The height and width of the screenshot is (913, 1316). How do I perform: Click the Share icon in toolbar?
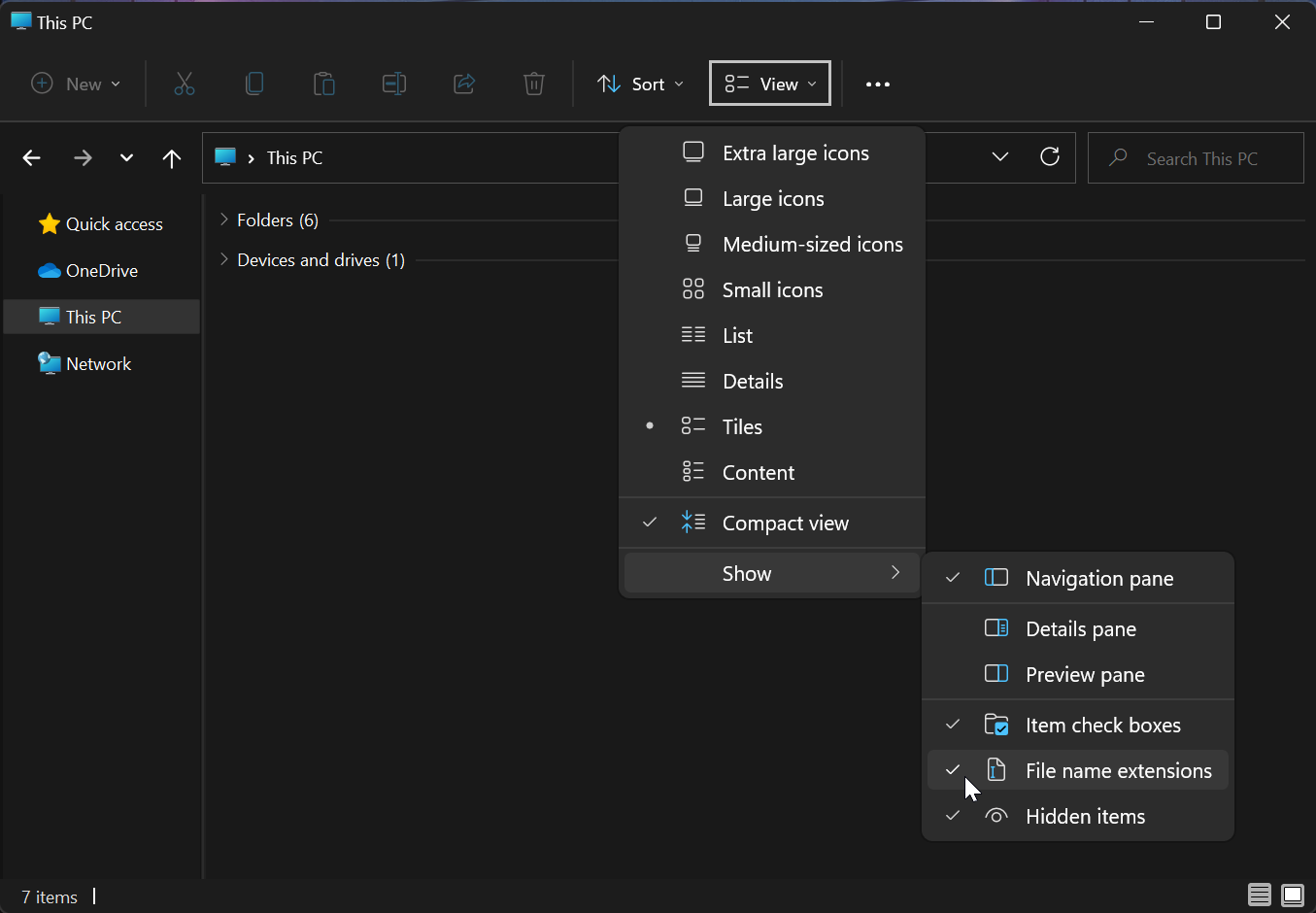[x=464, y=85]
